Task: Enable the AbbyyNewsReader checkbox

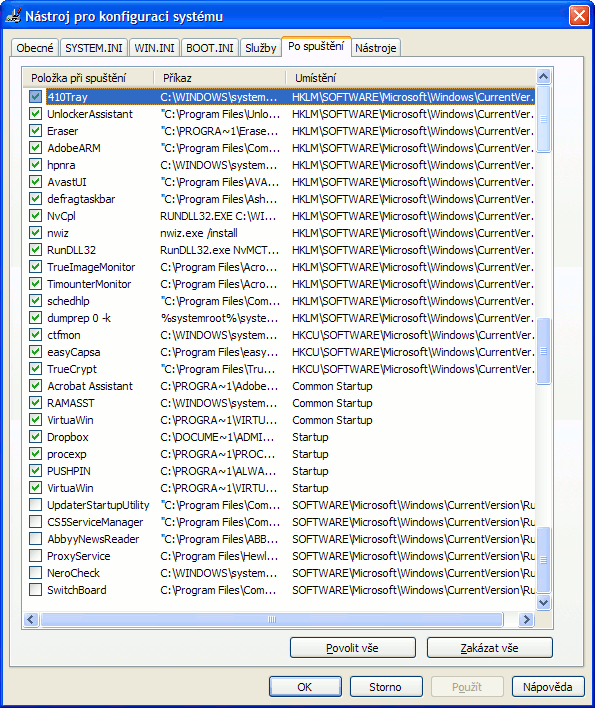Action: [x=35, y=539]
